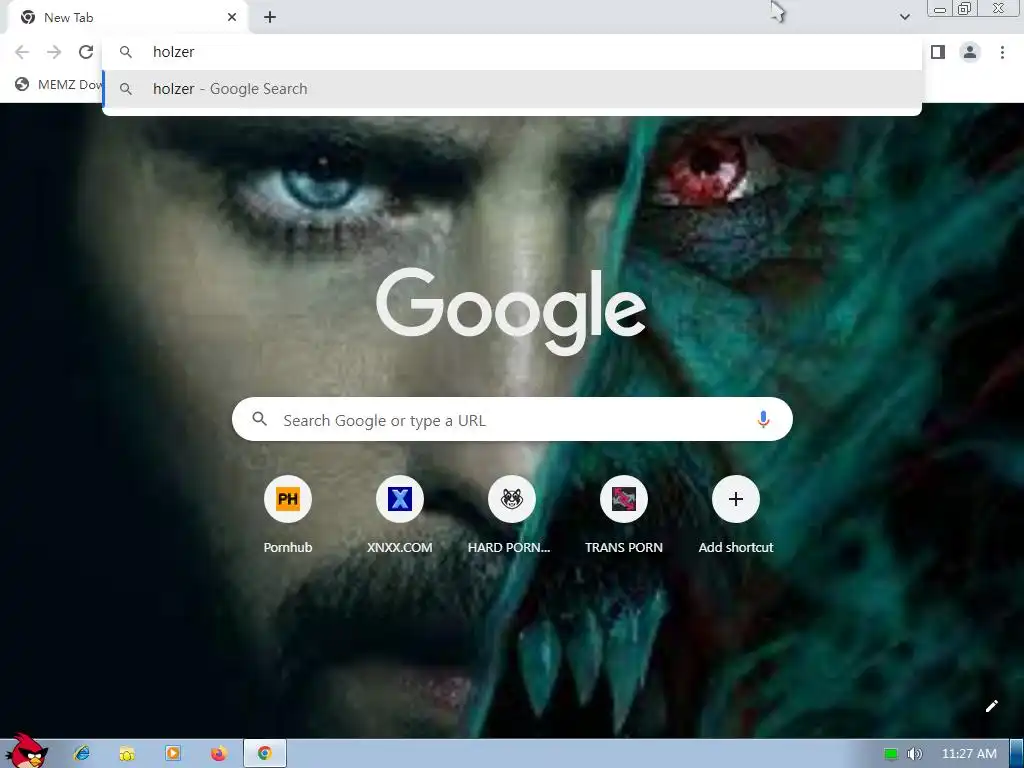
Task: Click the show desktop strip
Action: (x=1017, y=754)
